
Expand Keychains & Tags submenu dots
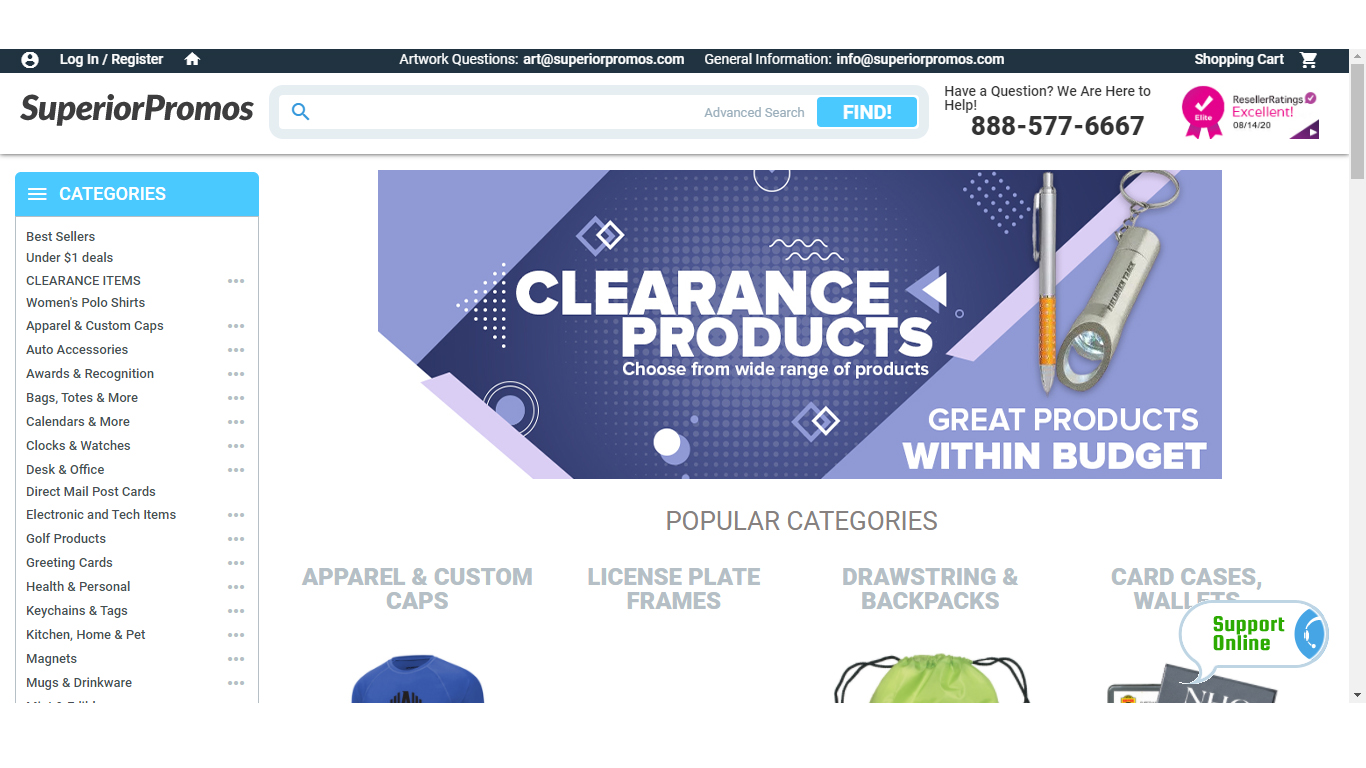[x=236, y=611]
